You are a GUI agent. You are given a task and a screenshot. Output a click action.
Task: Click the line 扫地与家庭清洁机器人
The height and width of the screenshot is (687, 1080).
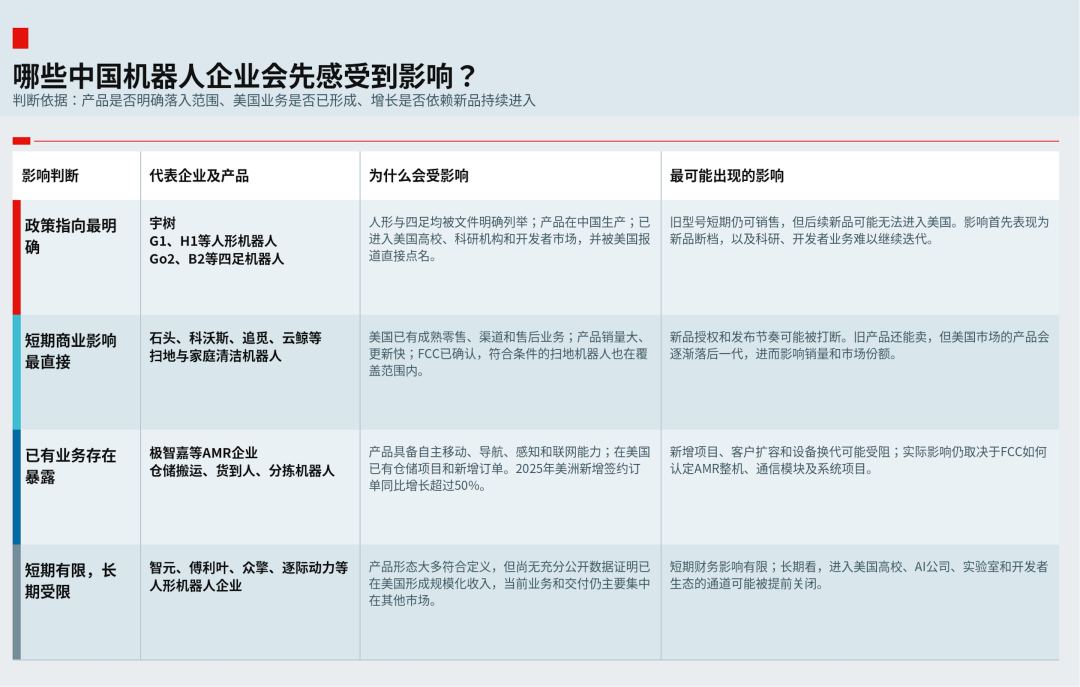[x=216, y=356]
